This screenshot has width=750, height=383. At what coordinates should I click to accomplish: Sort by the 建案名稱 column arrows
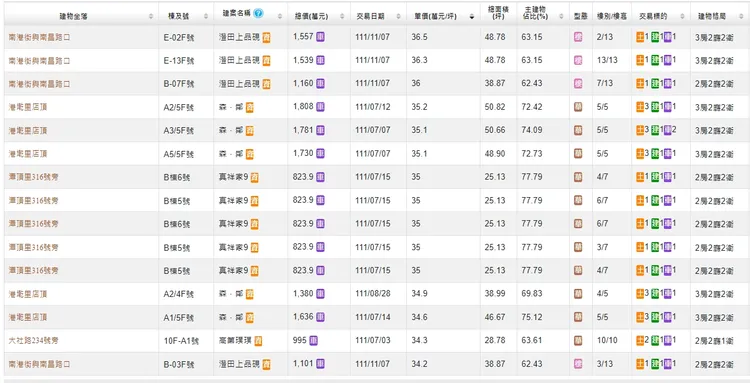[280, 16]
